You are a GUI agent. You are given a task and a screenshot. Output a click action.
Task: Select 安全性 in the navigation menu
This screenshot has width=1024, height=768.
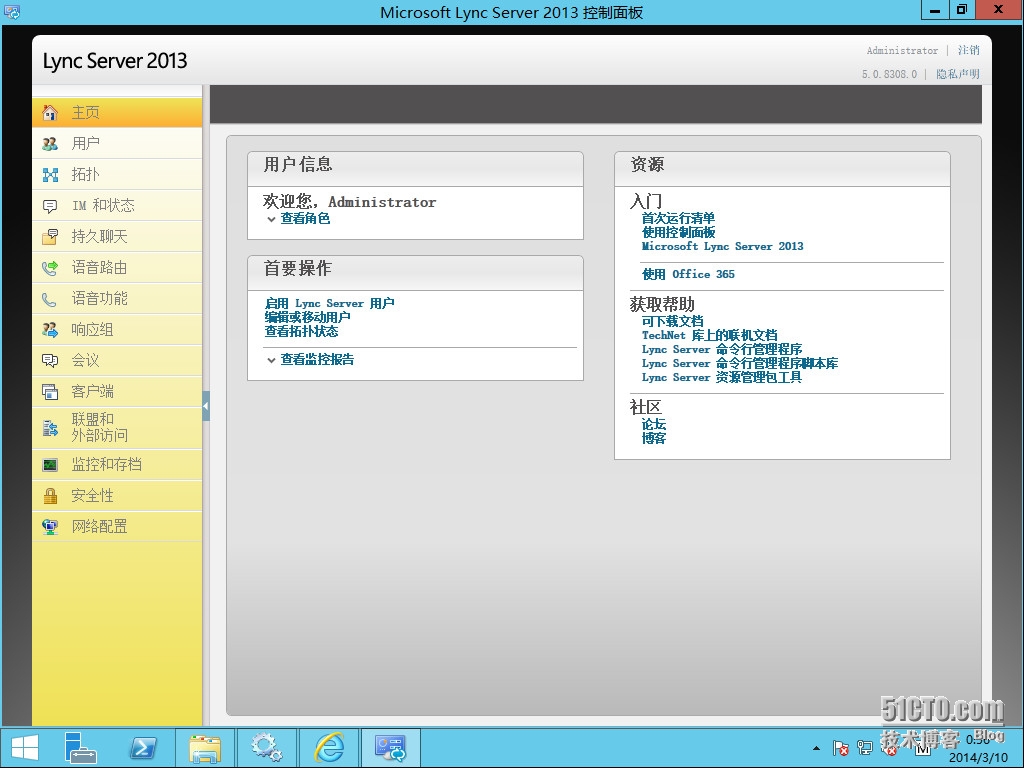117,496
